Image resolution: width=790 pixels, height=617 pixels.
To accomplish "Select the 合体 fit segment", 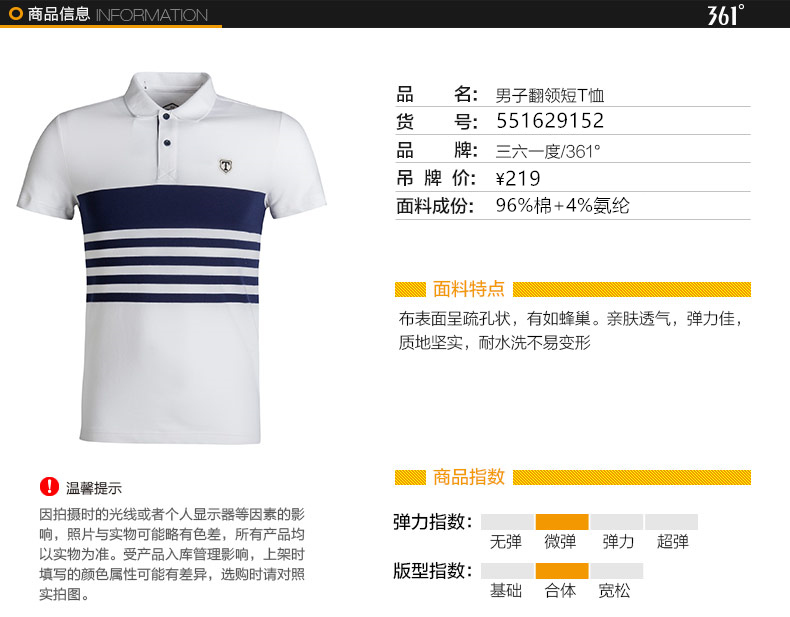I will click(x=562, y=571).
